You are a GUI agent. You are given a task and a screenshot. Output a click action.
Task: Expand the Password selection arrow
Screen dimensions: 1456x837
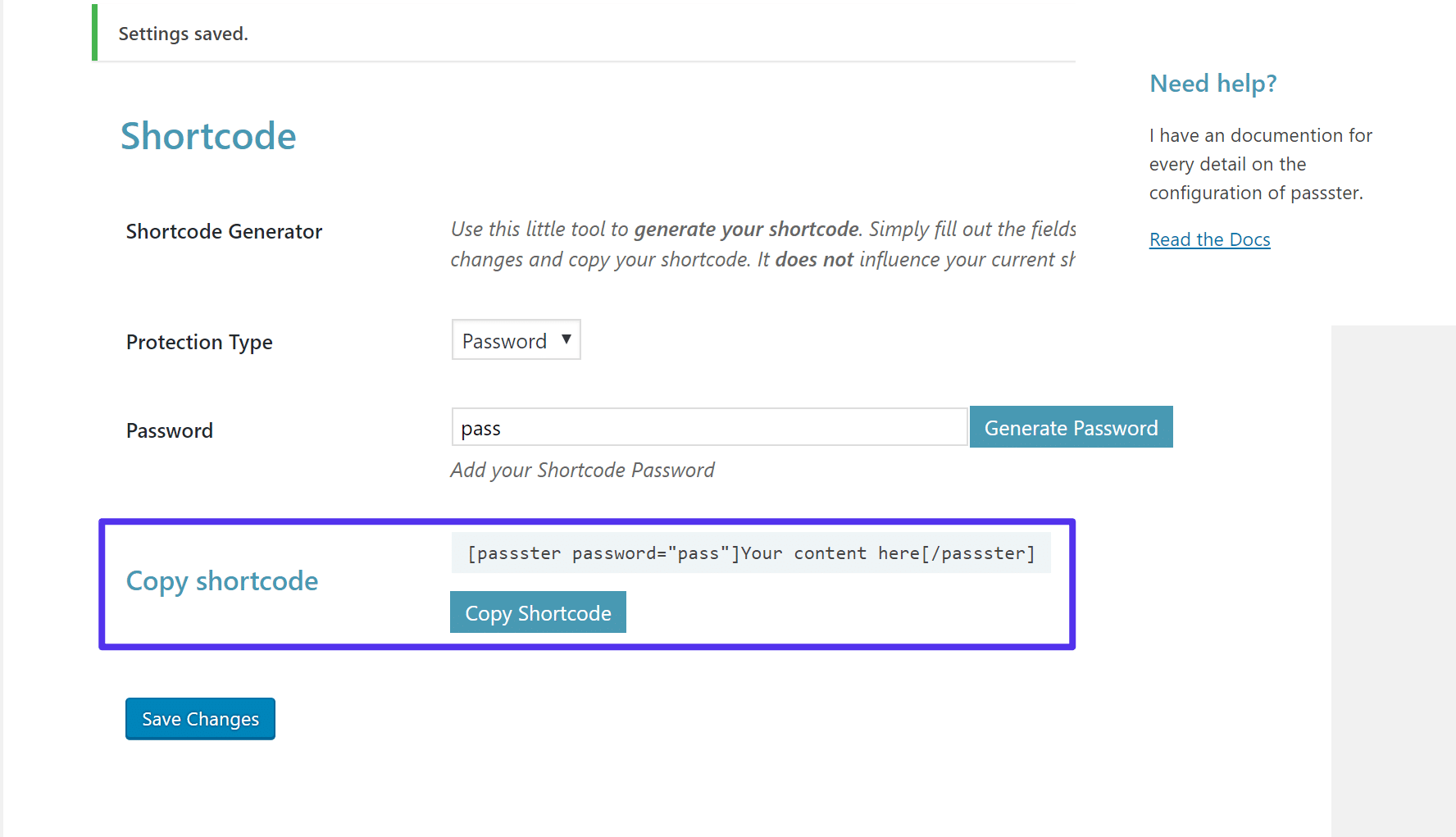566,339
